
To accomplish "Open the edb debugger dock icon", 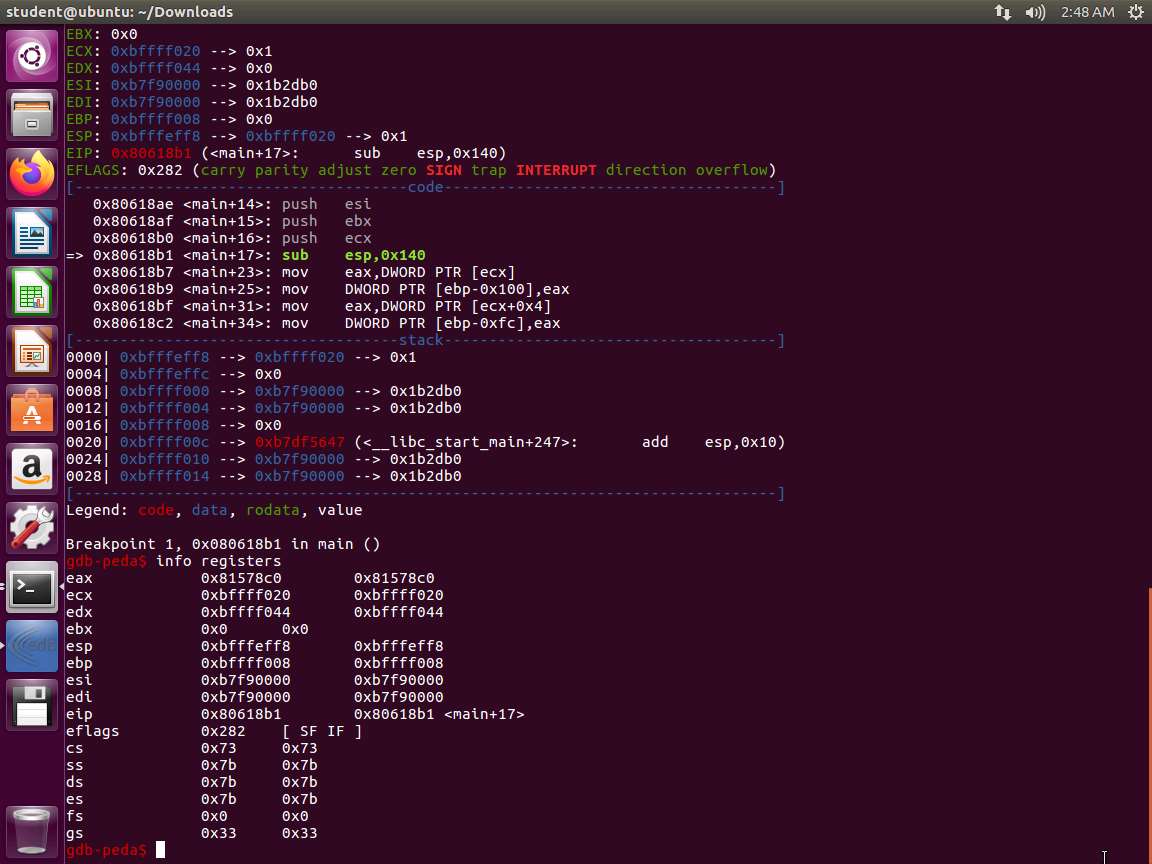I will tap(32, 646).
